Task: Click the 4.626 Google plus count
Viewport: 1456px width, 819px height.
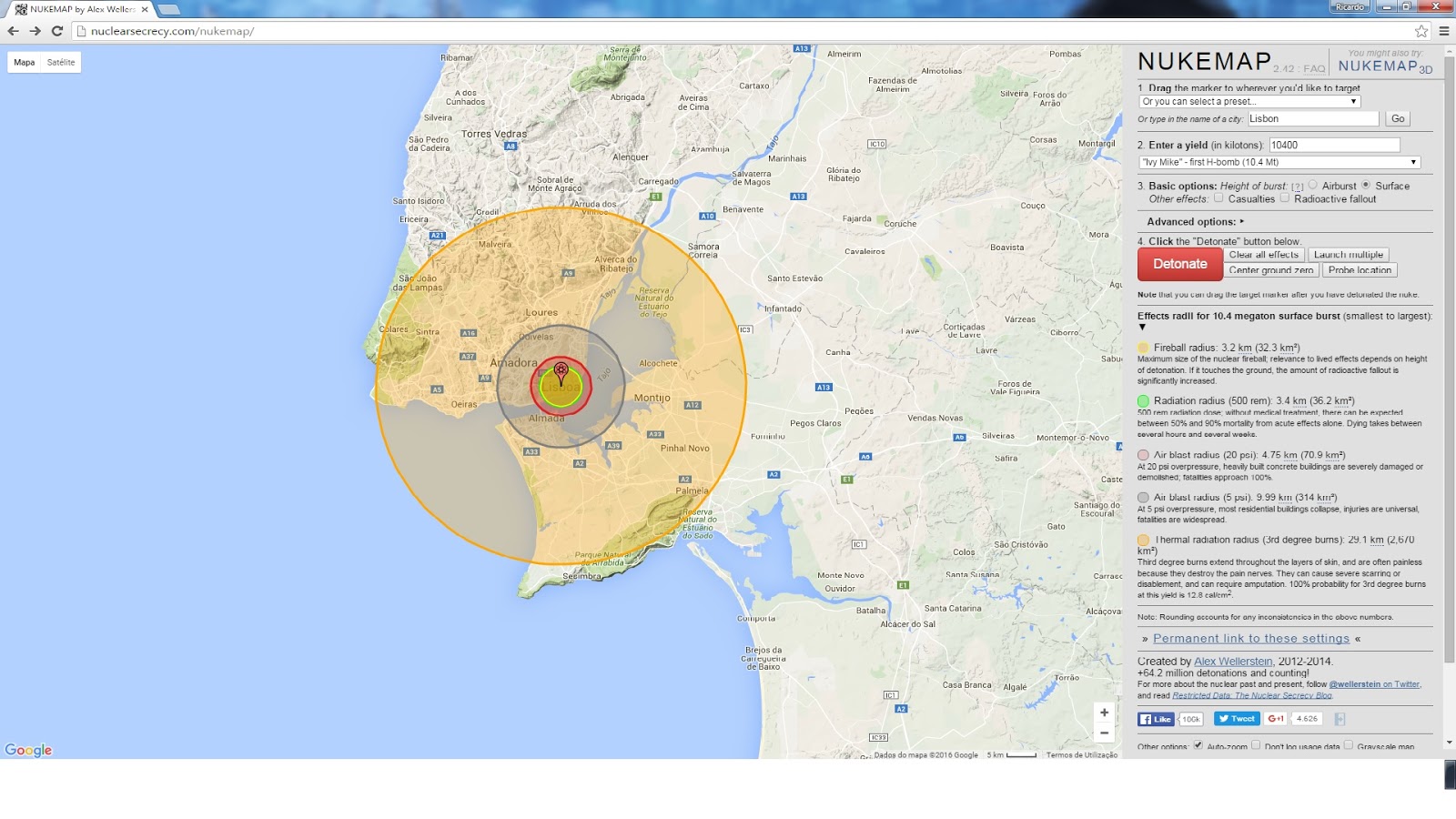Action: 1307,719
